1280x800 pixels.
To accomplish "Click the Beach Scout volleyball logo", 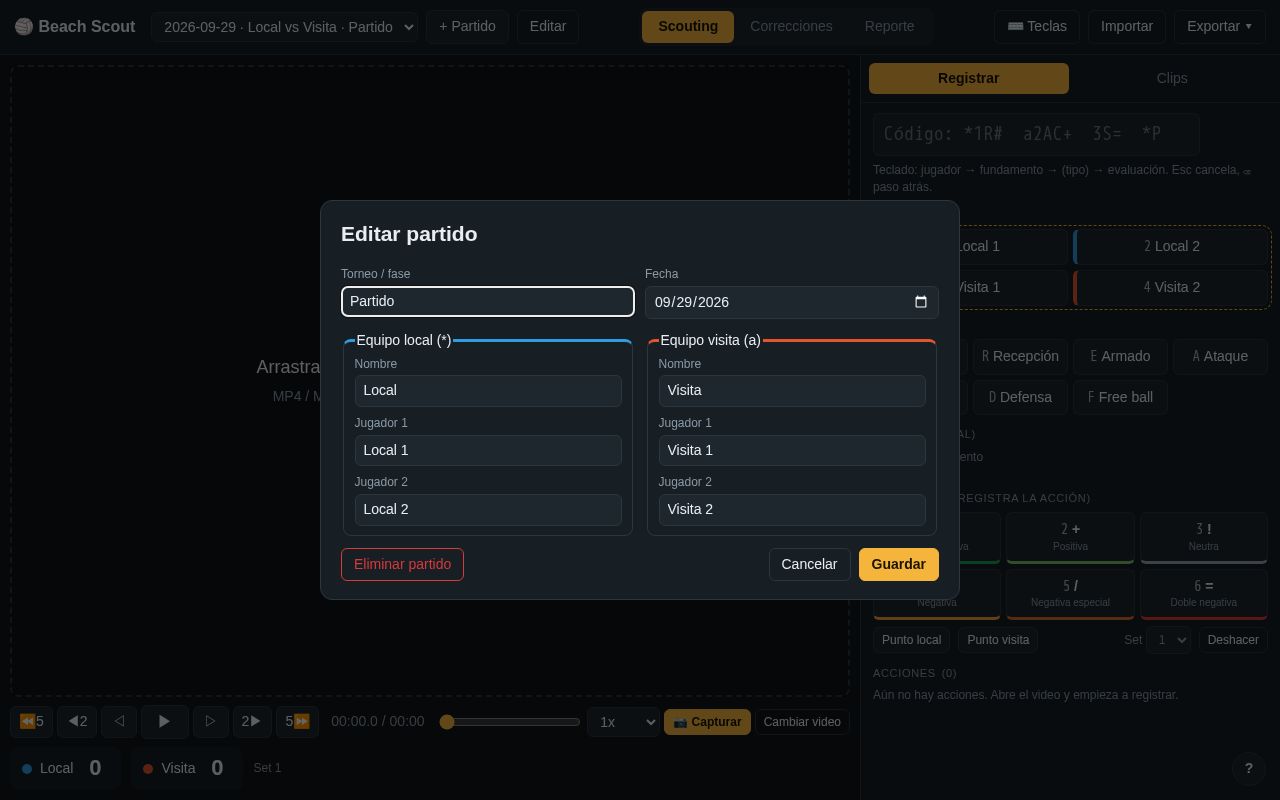I will [24, 27].
